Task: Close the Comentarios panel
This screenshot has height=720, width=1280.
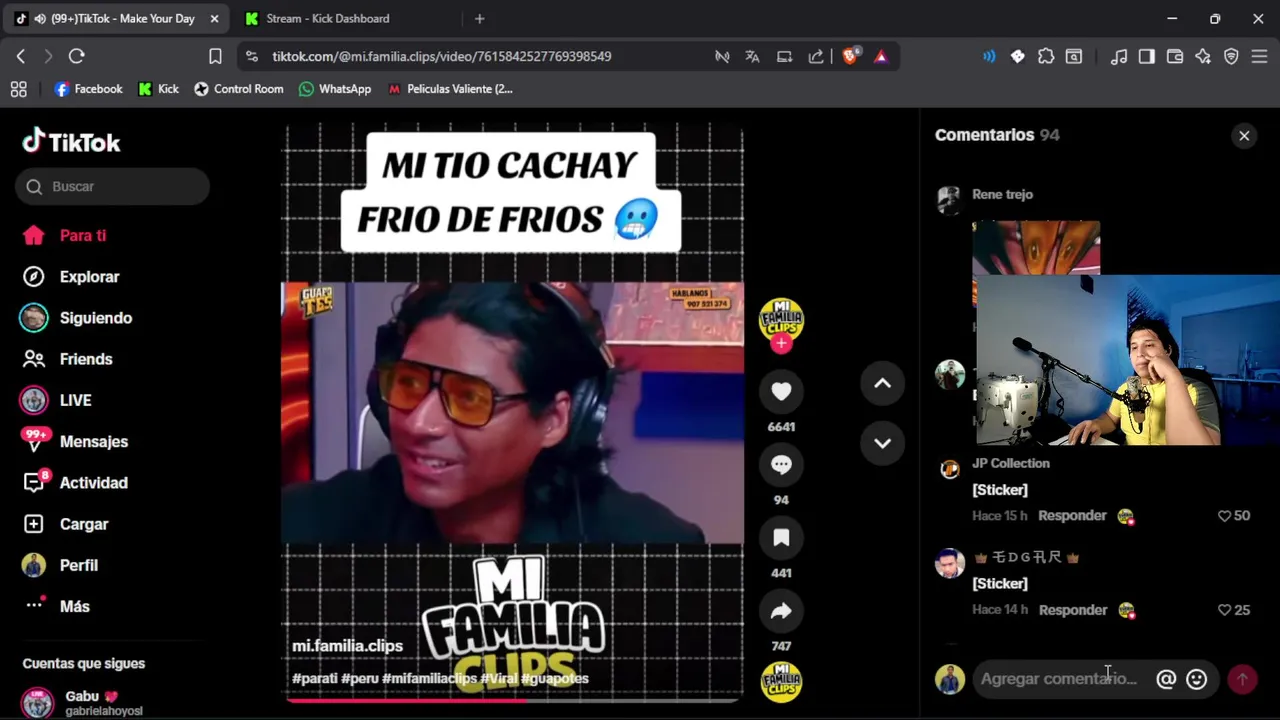Action: tap(1244, 136)
